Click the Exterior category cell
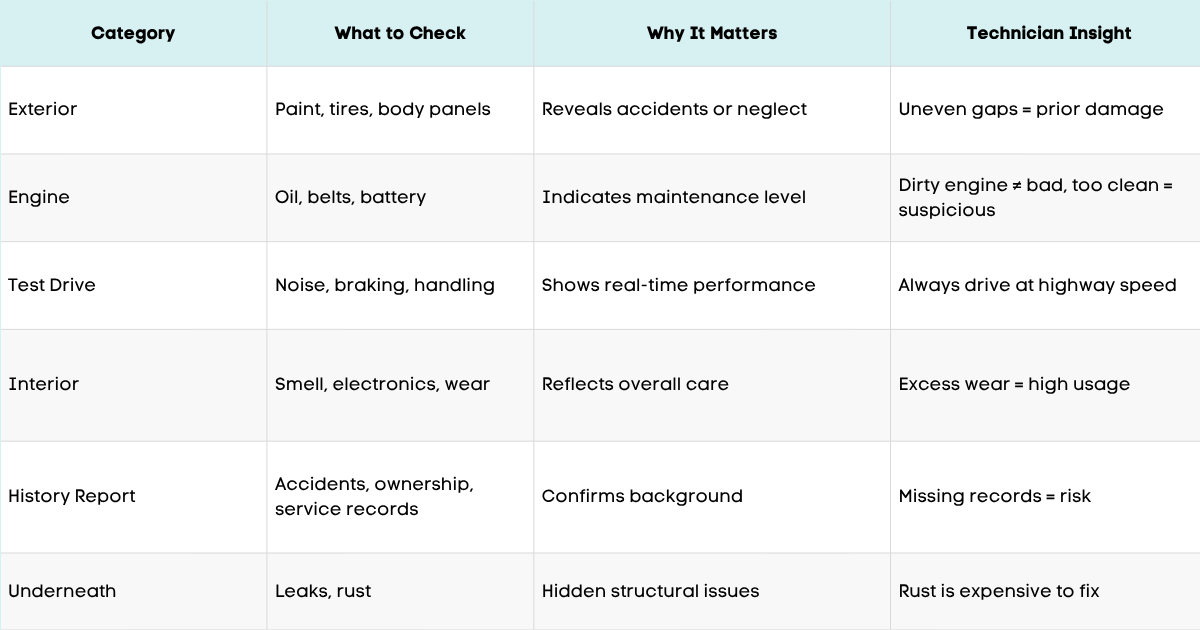The image size is (1200, 630). pos(43,109)
